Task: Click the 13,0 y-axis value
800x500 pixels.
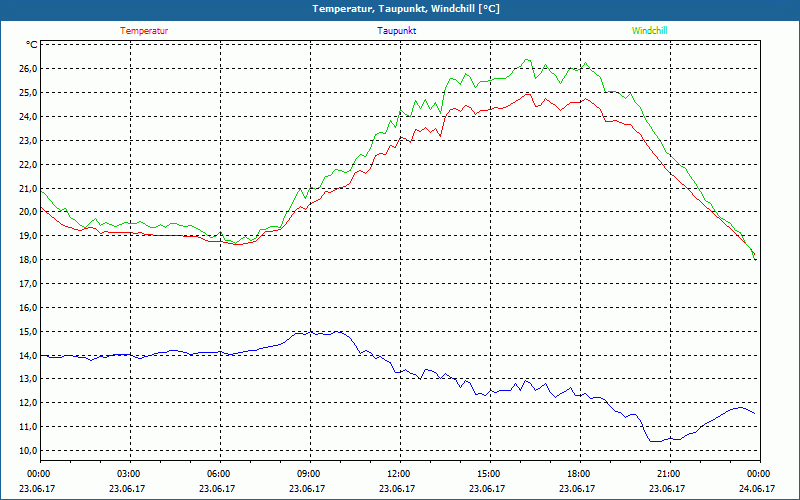Action: pyautogui.click(x=29, y=379)
